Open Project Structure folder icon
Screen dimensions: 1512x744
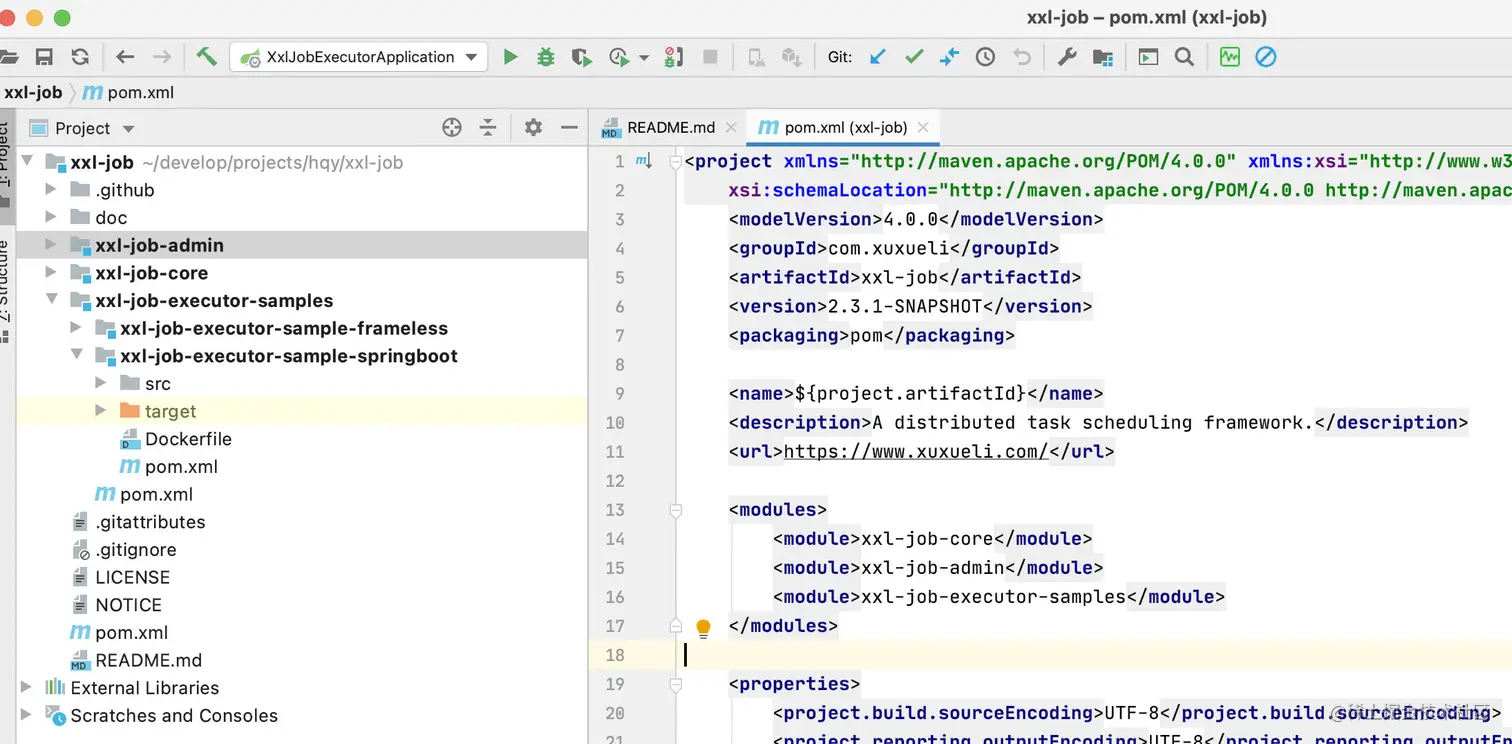click(x=1103, y=57)
